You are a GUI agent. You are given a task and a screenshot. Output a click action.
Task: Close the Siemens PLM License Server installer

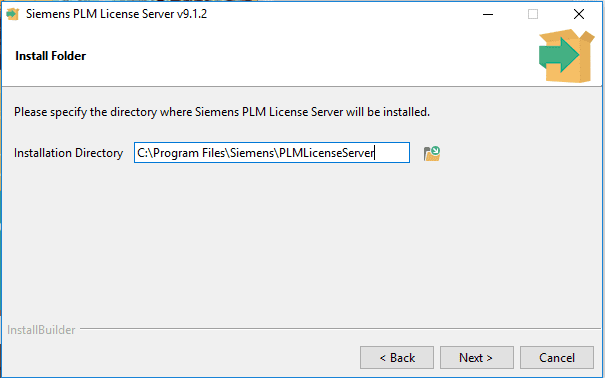coord(579,14)
